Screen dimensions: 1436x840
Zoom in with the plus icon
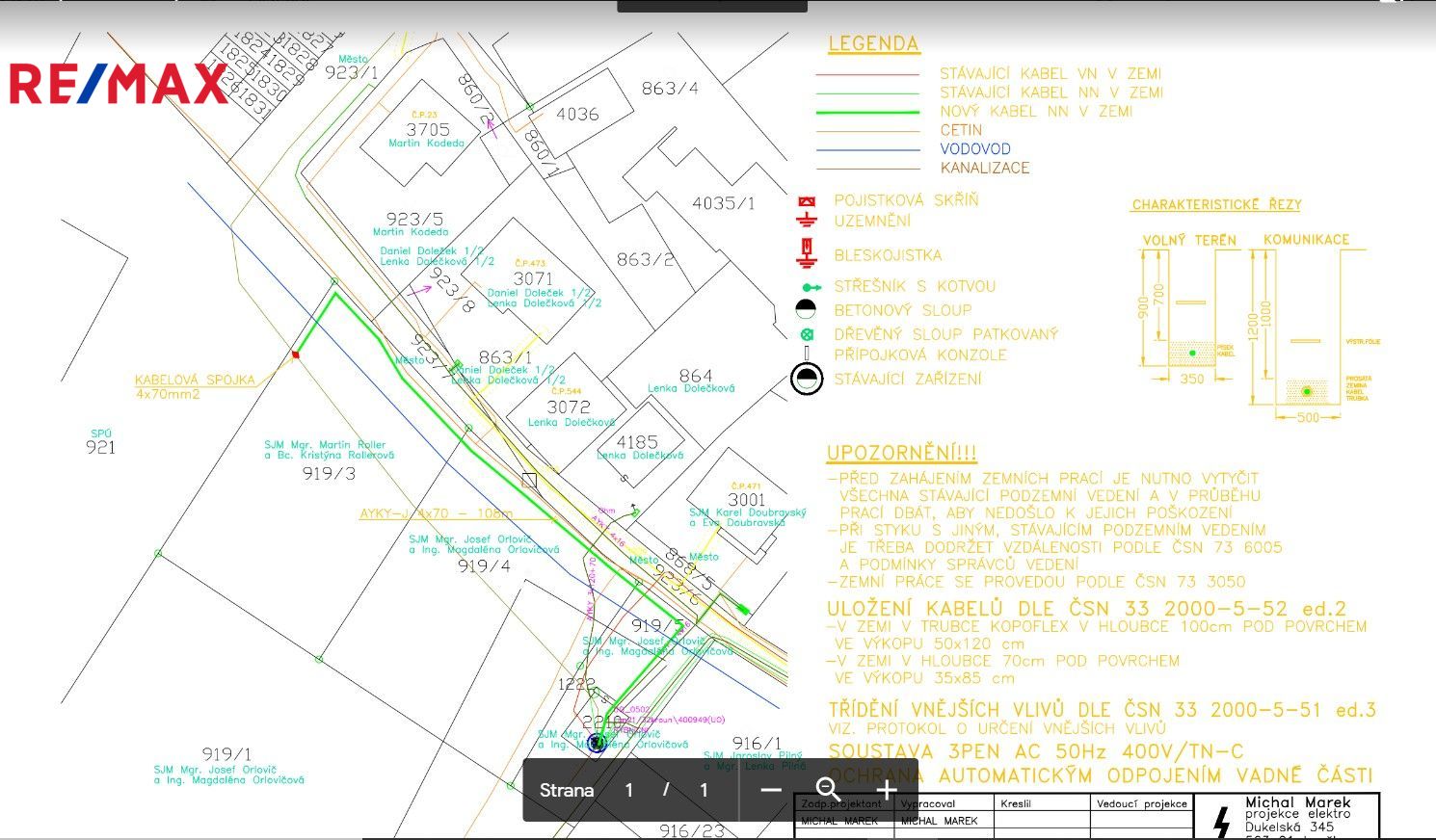(x=887, y=791)
